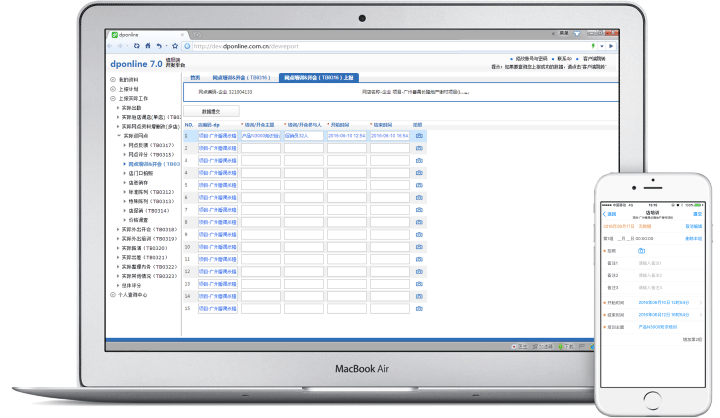Expand the tree node labeled TB0320
This screenshot has height=418, width=720.
click(x=118, y=248)
